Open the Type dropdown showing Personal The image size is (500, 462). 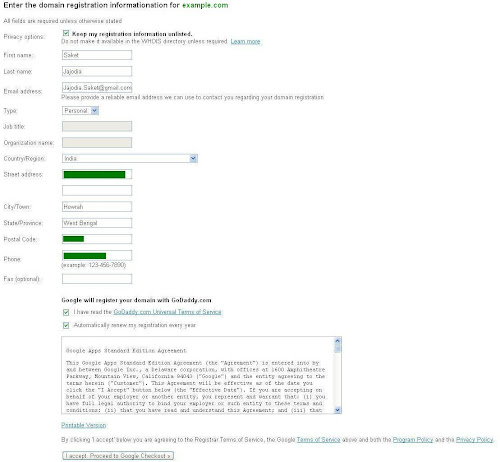tap(80, 111)
